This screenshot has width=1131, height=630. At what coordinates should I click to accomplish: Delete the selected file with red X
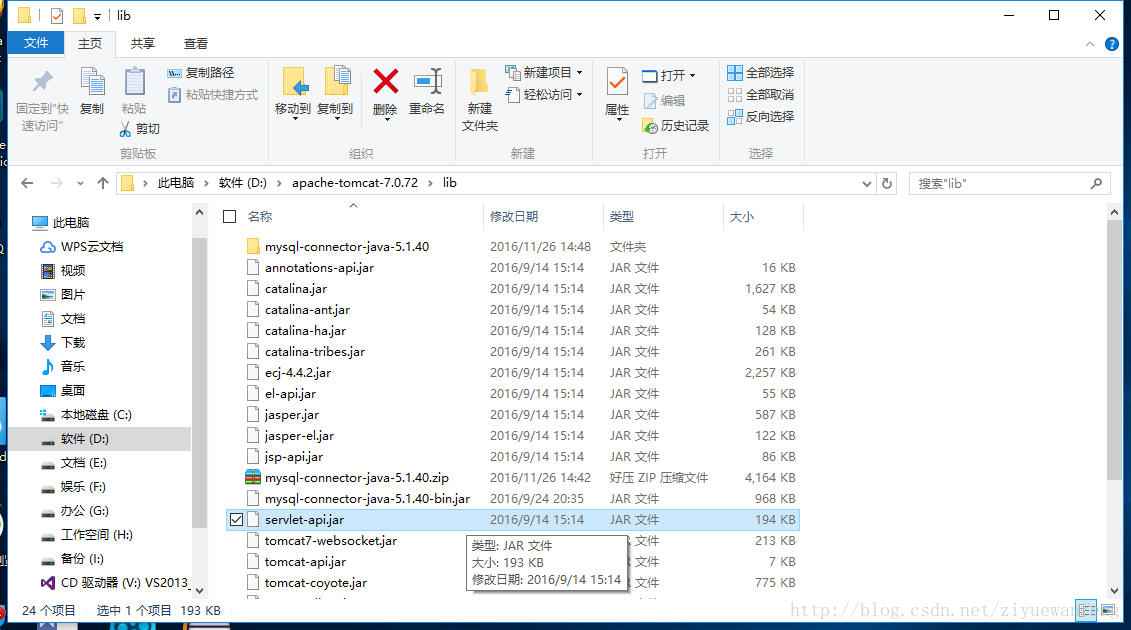click(386, 81)
